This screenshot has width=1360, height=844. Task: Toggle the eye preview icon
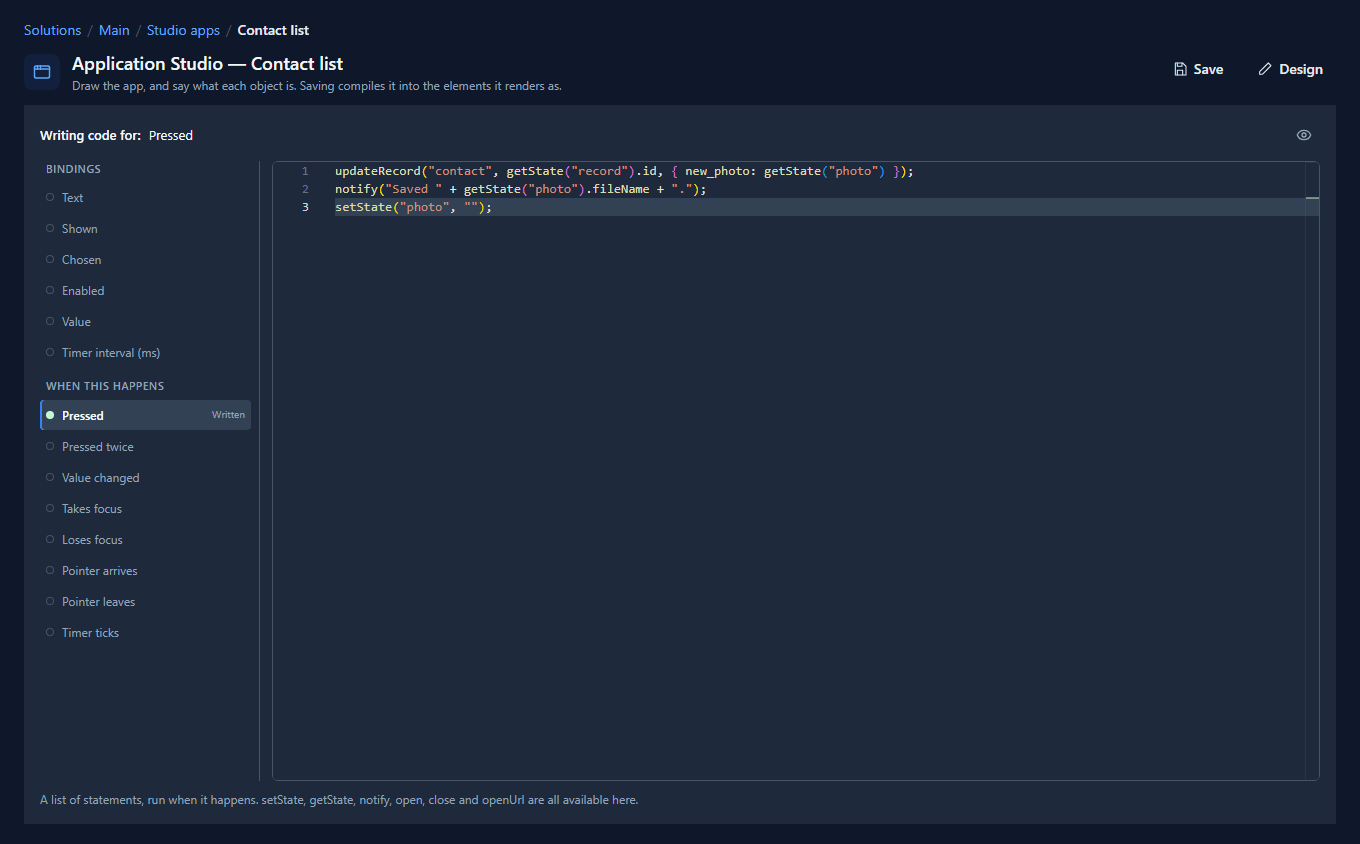[x=1304, y=135]
